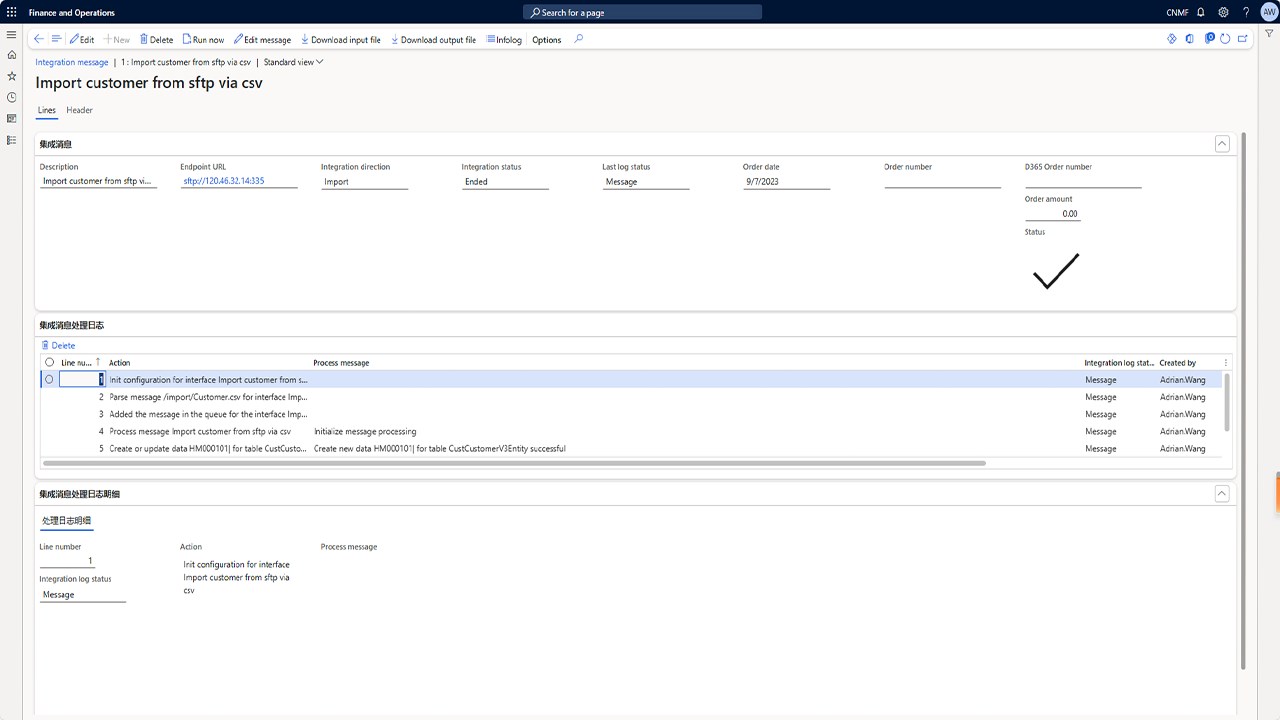Open the Settings gear icon

[x=1223, y=12]
